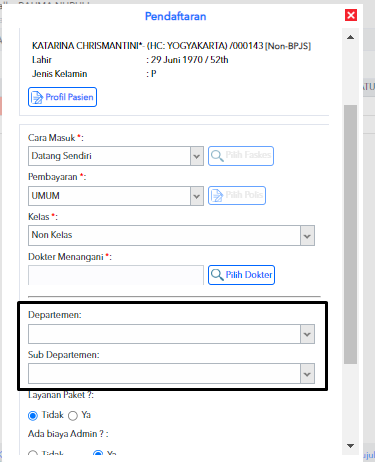Expand the Sub Departemen dropdown arrow
375x462 pixels.
[x=307, y=374]
